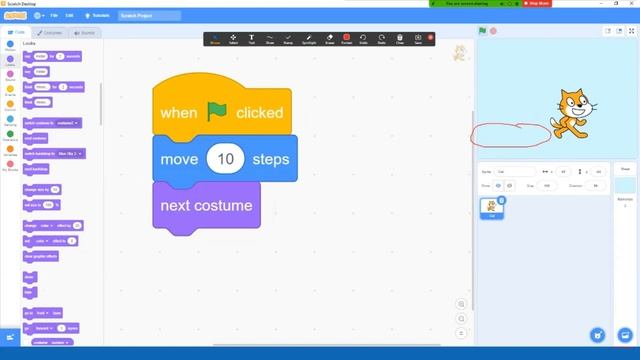This screenshot has height=360, width=640.
Task: Zoom in the code workspace
Action: [461, 304]
